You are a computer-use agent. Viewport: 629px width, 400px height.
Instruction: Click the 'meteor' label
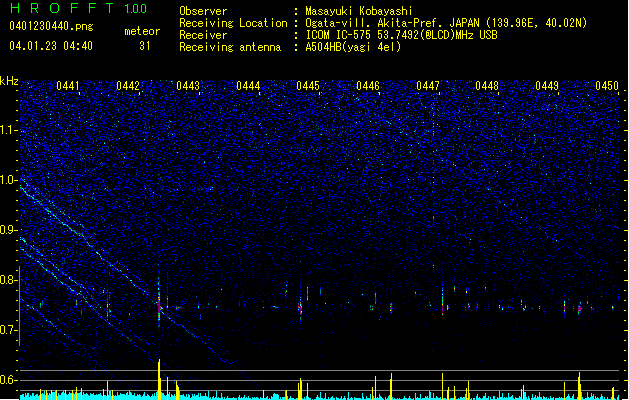[x=142, y=31]
